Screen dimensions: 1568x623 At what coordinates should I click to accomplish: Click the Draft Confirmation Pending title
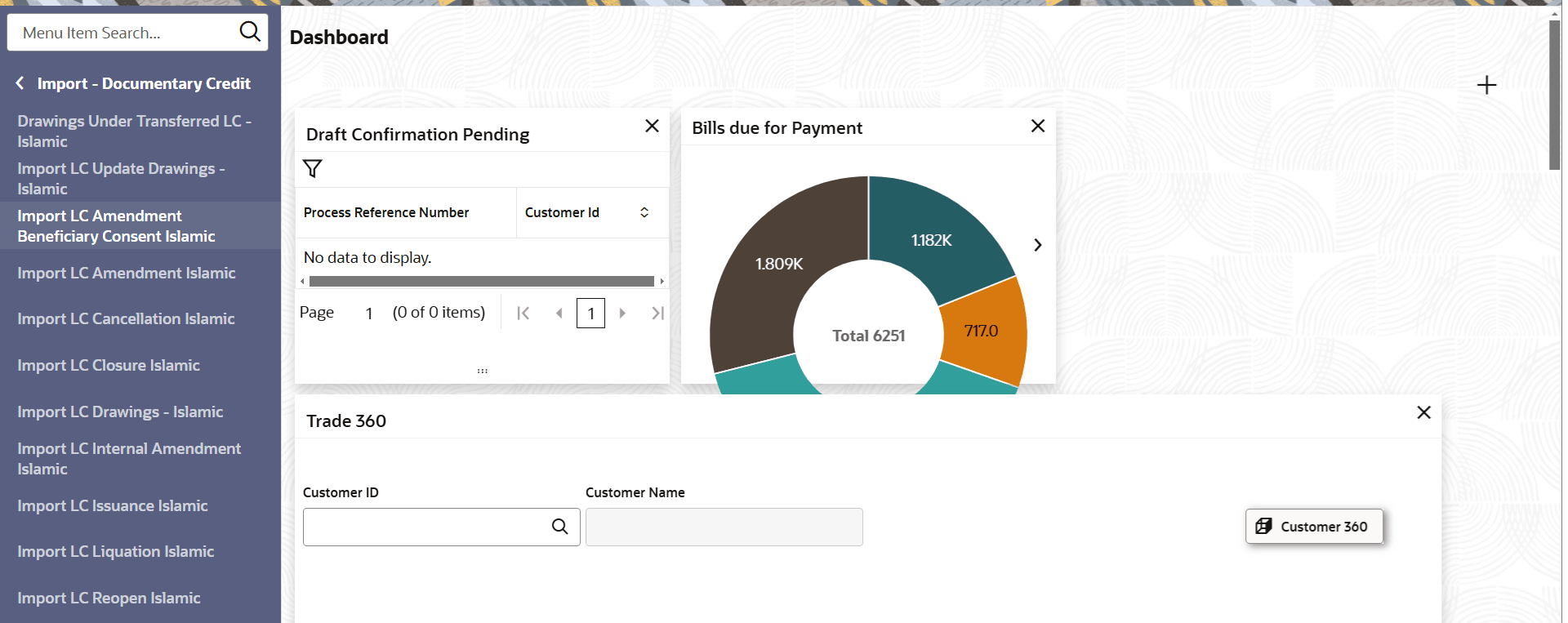(417, 135)
